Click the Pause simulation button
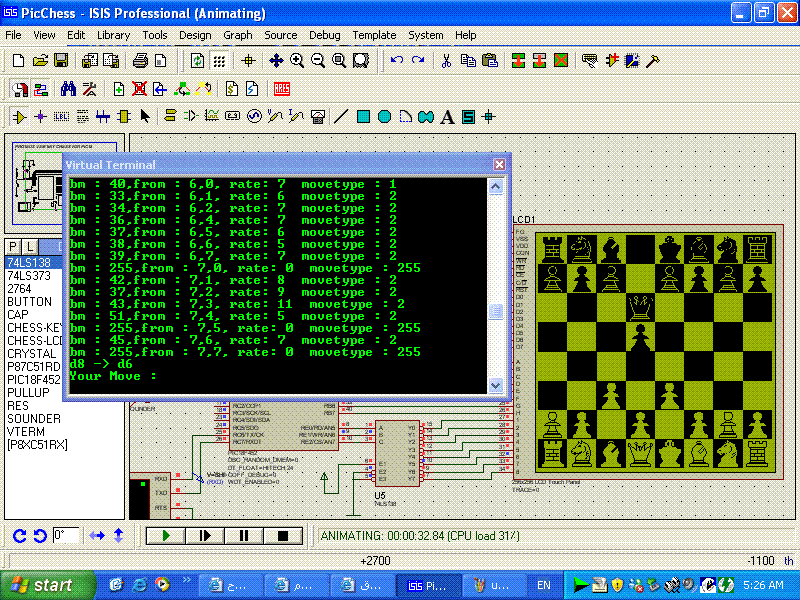 [243, 536]
